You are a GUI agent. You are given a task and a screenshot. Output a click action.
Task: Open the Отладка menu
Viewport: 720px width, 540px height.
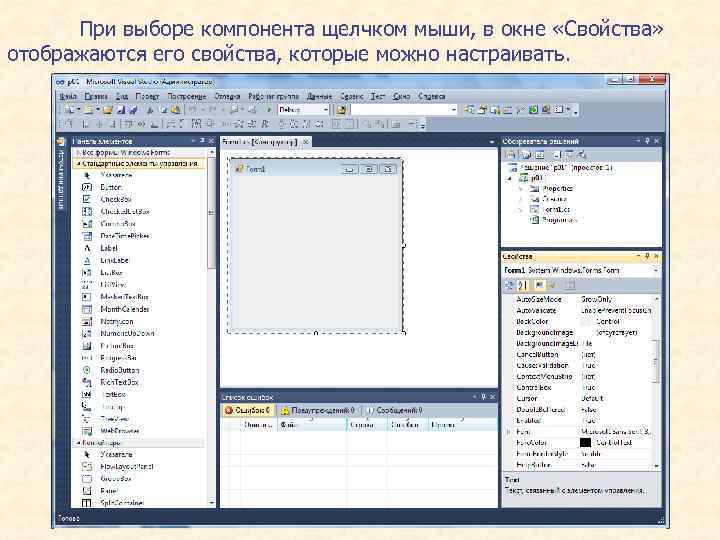pos(227,96)
